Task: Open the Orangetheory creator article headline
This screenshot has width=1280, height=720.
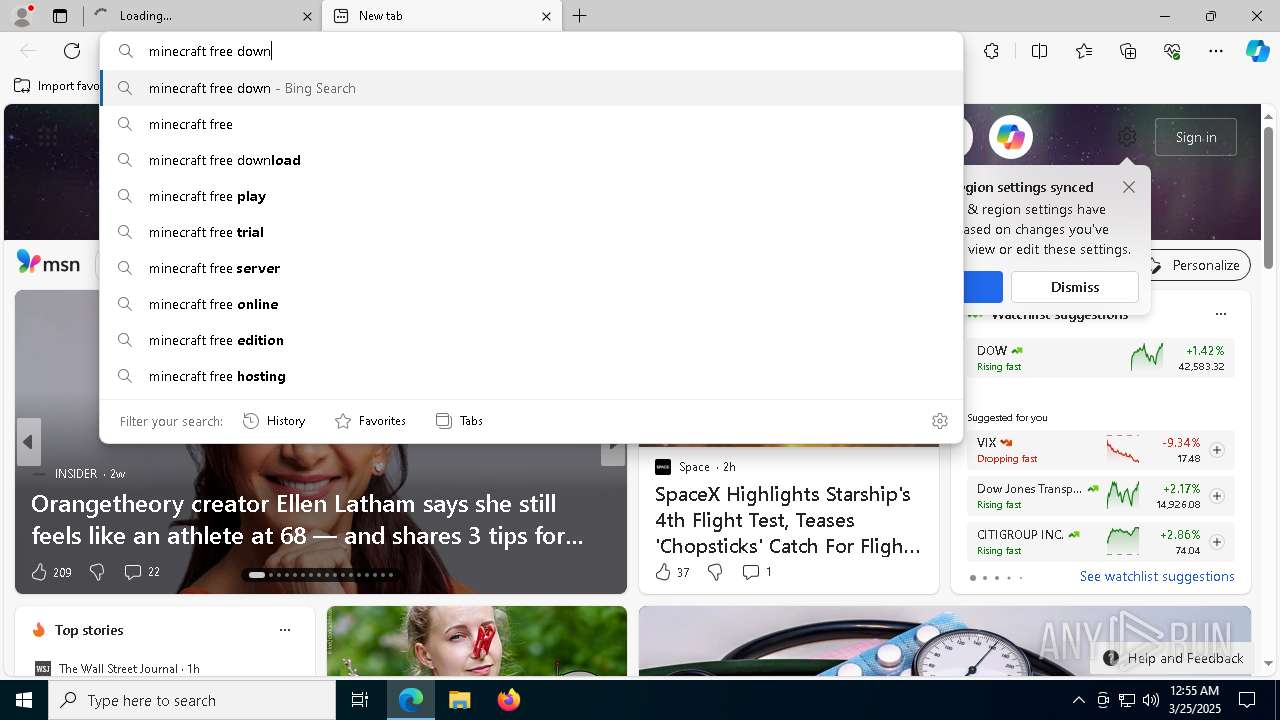Action: pyautogui.click(x=307, y=519)
